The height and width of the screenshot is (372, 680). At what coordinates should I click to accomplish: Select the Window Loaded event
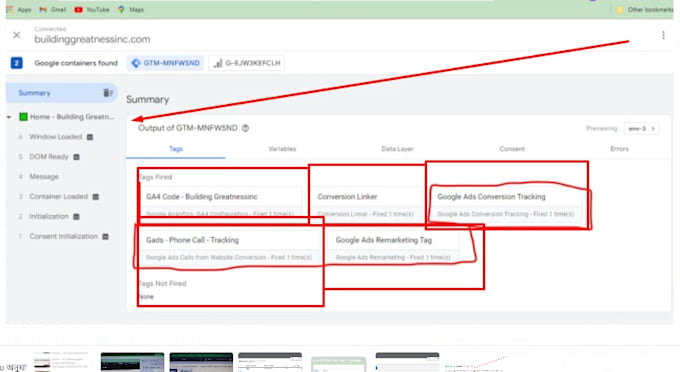click(56, 137)
